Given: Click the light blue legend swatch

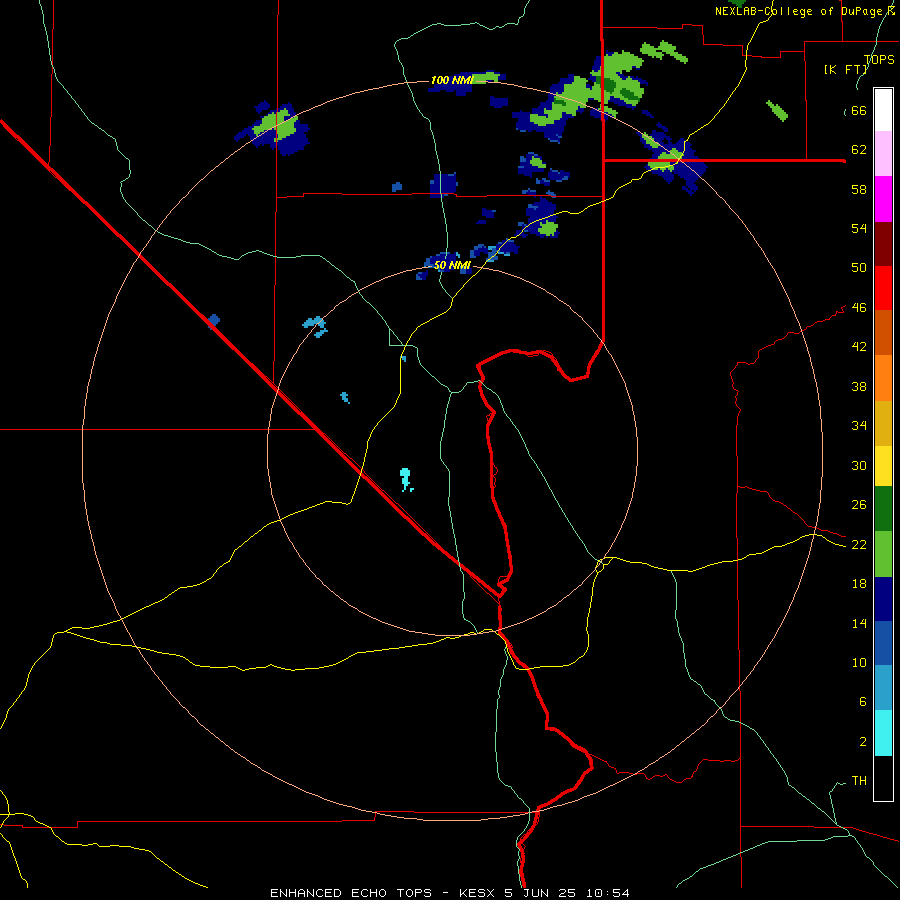Looking at the screenshot, I should pyautogui.click(x=883, y=688).
